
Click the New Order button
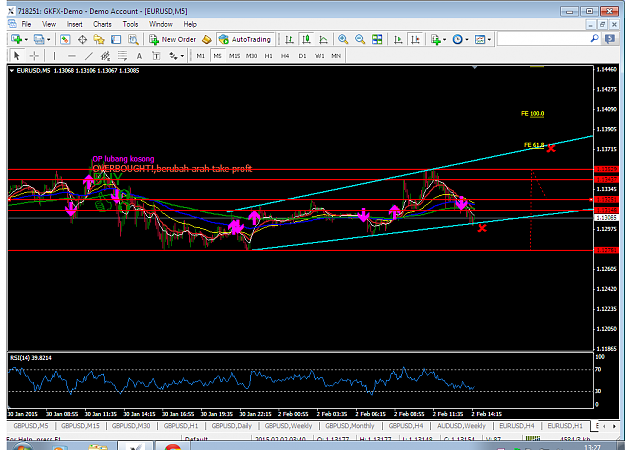(x=173, y=39)
